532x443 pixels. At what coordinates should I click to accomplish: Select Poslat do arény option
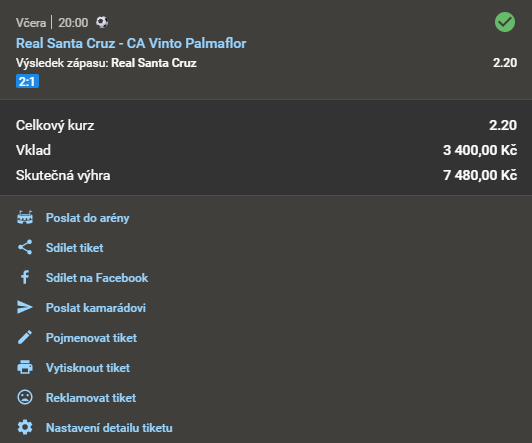[88, 218]
